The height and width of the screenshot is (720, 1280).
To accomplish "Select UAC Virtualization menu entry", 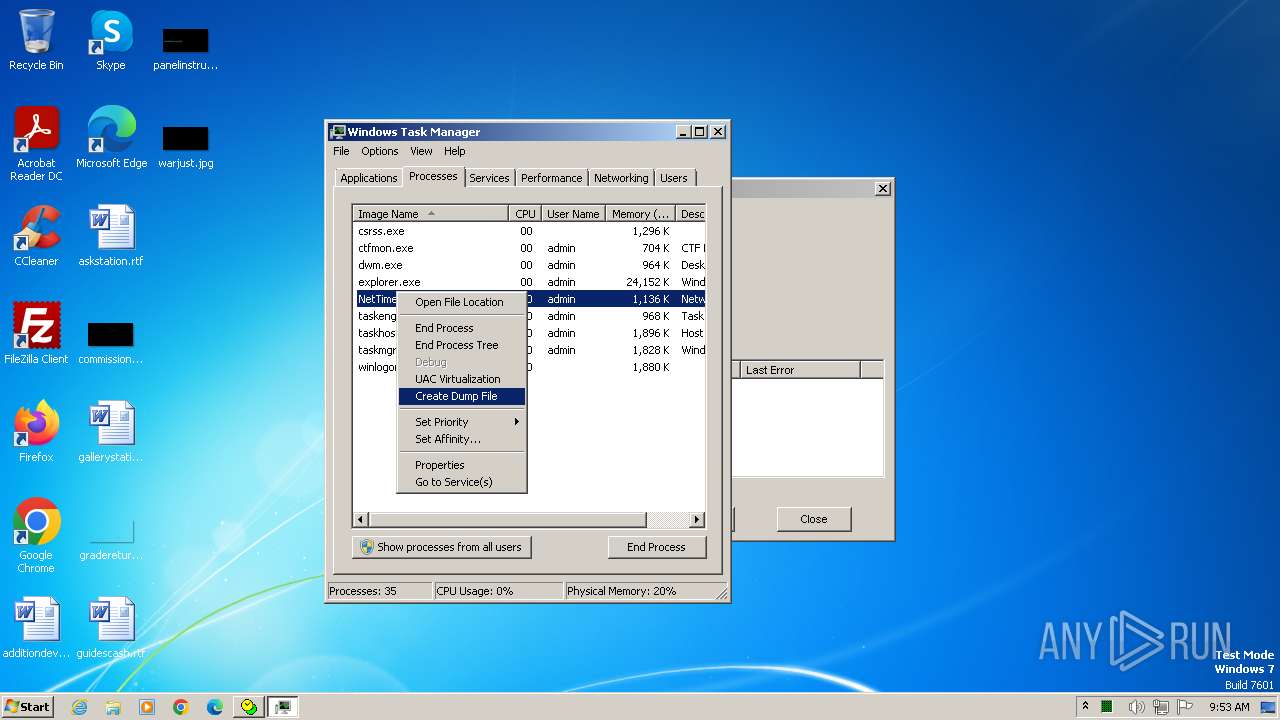I will (x=461, y=379).
